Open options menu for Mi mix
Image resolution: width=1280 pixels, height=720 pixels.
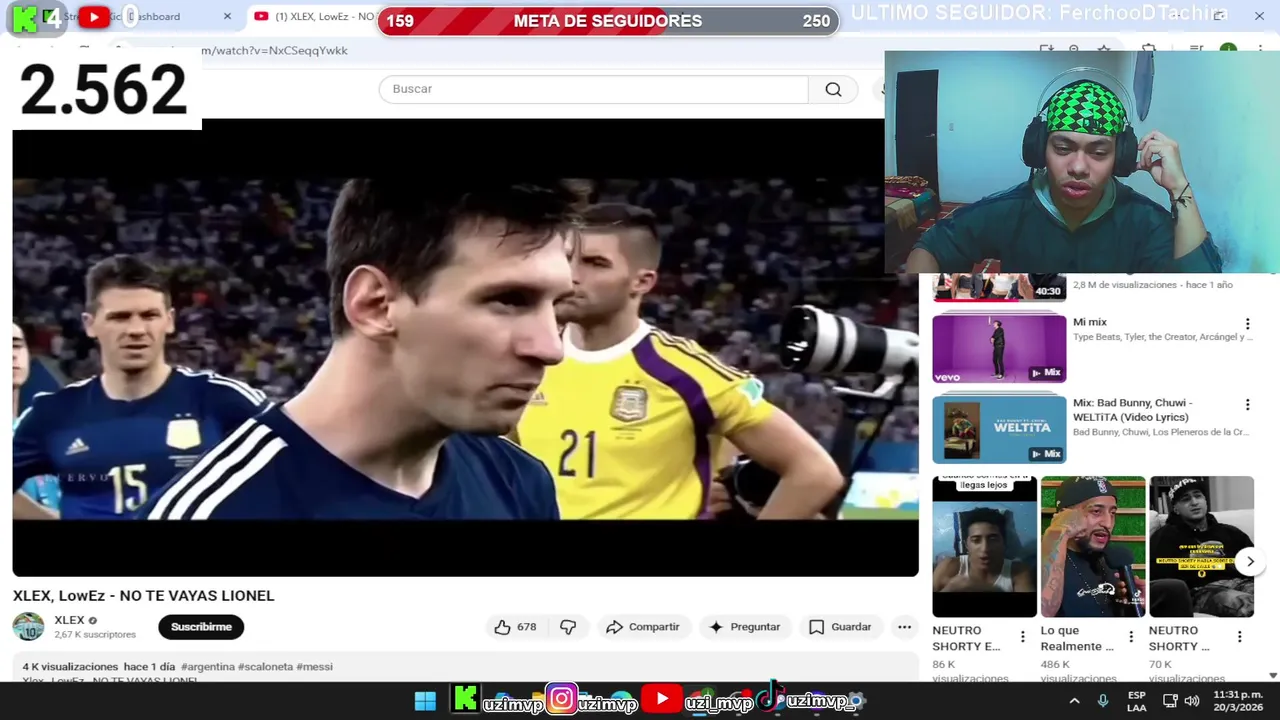[x=1247, y=324]
